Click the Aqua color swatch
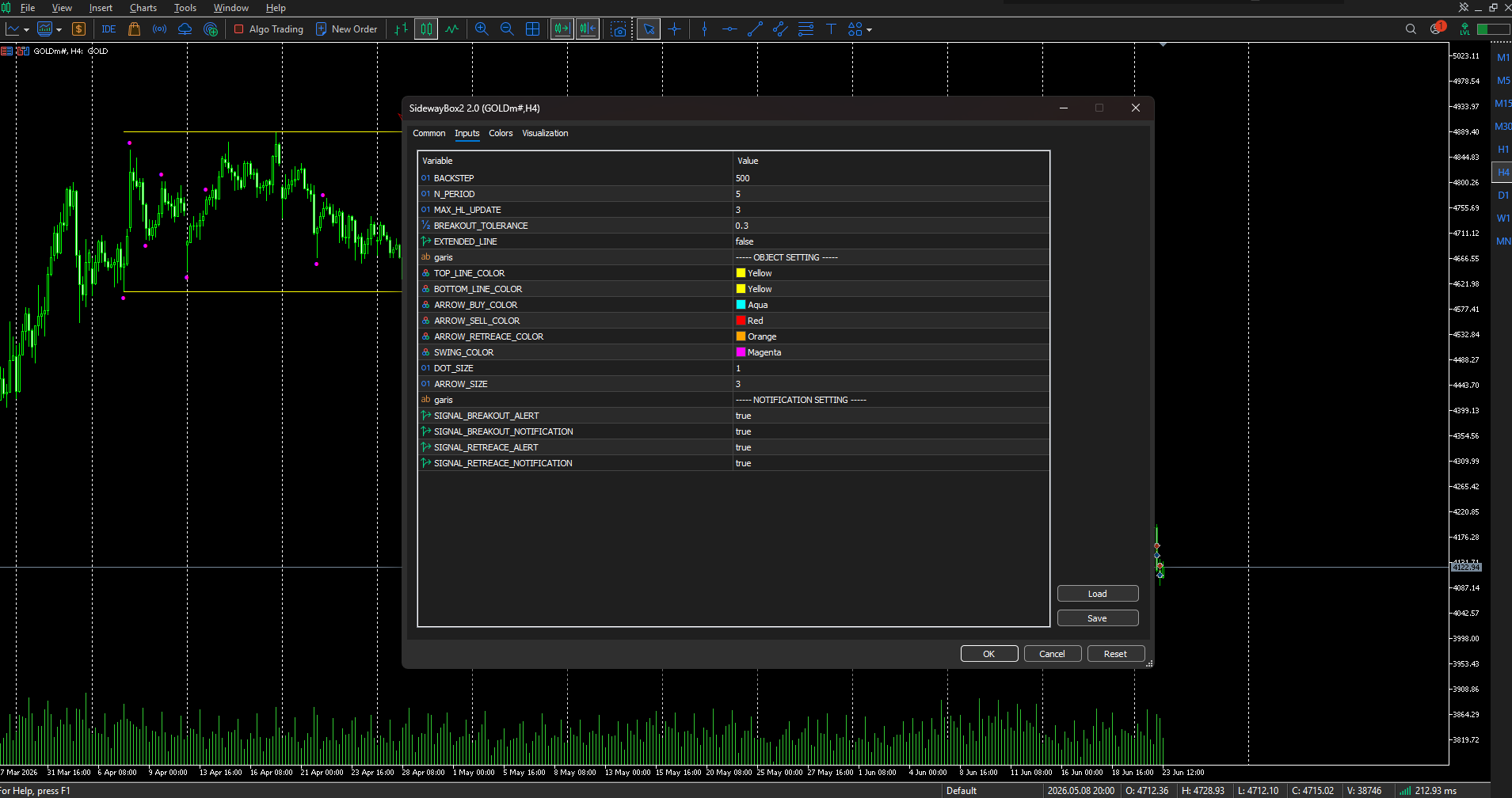Screen dimensions: 1512x798 pos(741,305)
